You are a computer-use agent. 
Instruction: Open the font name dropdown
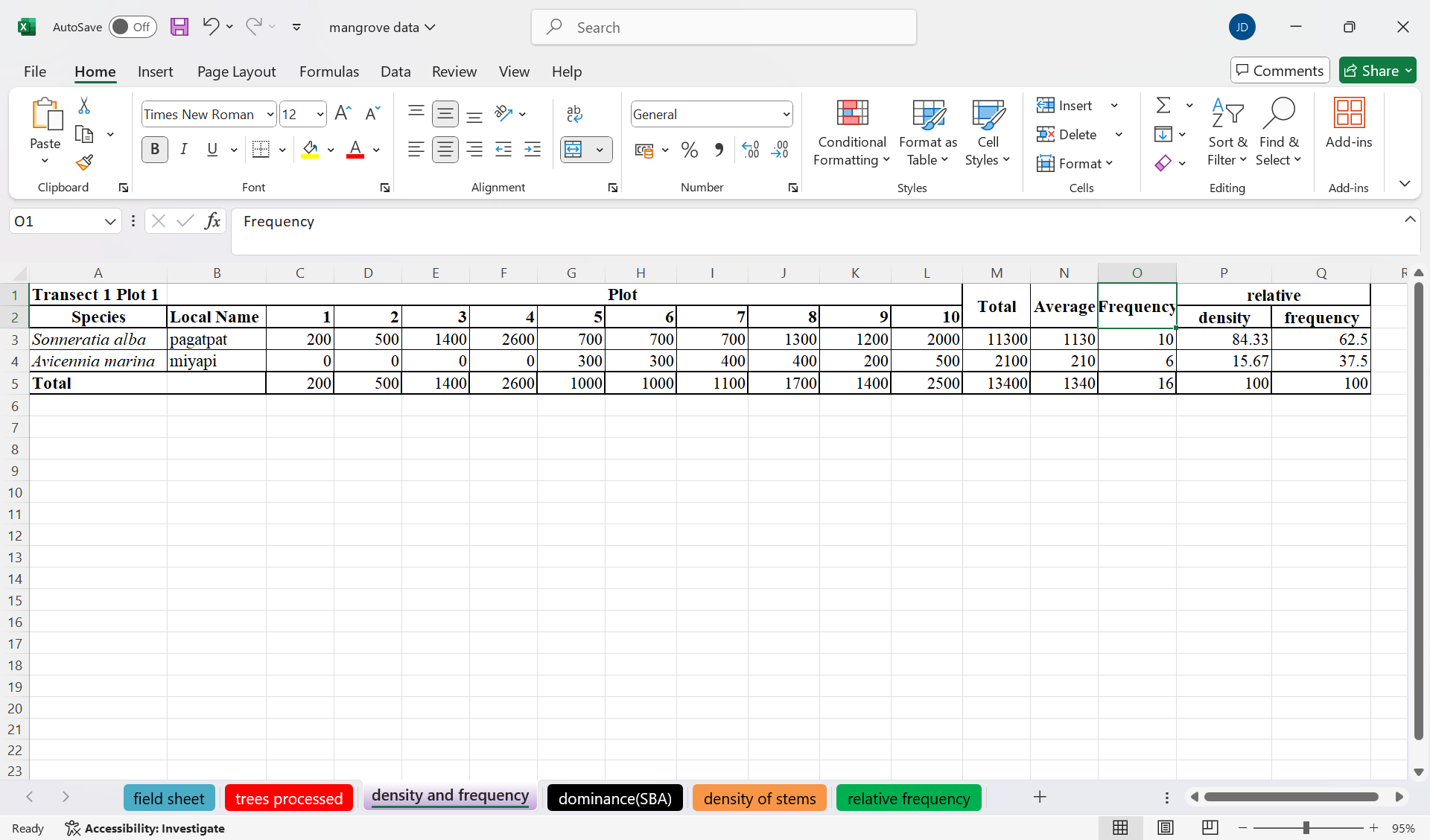point(270,115)
